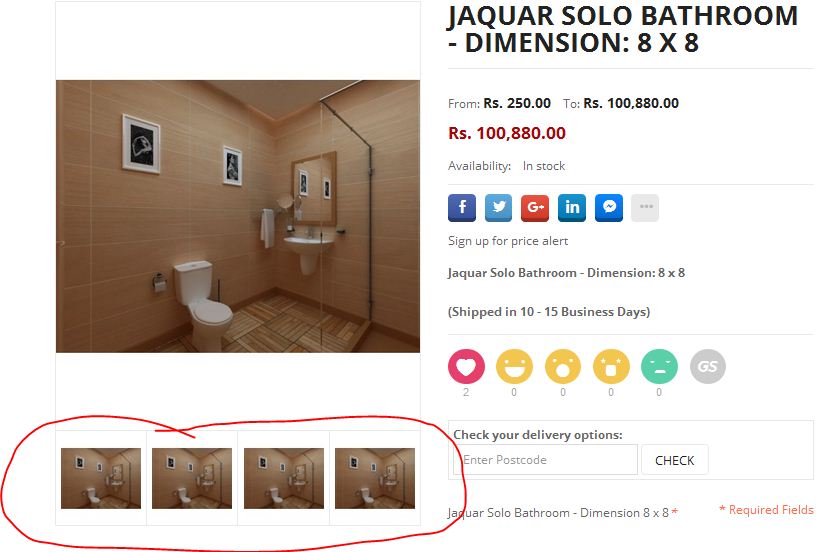Select the first bathroom thumbnail

click(101, 478)
